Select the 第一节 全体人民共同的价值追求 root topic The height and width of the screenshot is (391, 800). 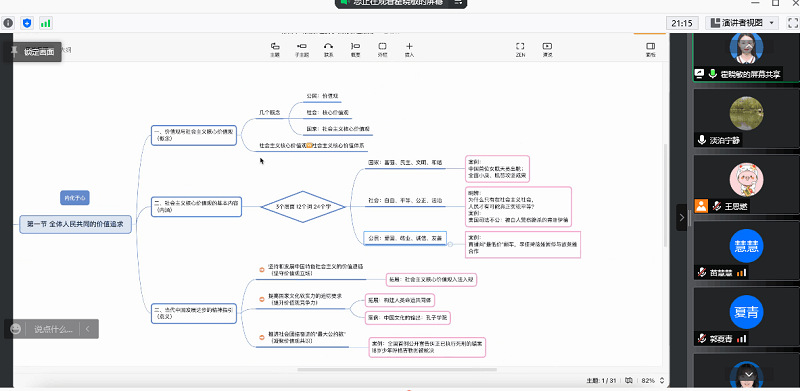[76, 224]
